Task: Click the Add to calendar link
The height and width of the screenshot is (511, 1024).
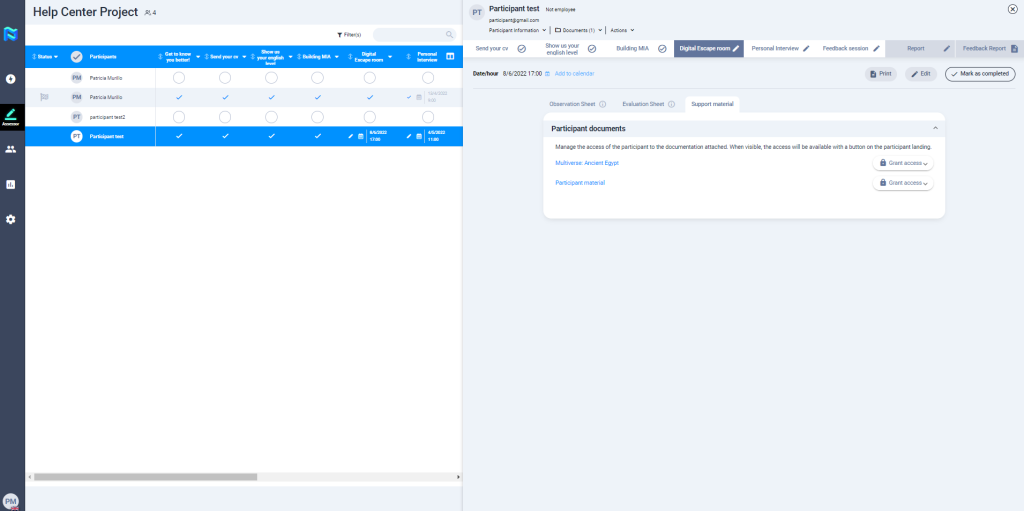Action: [x=574, y=74]
